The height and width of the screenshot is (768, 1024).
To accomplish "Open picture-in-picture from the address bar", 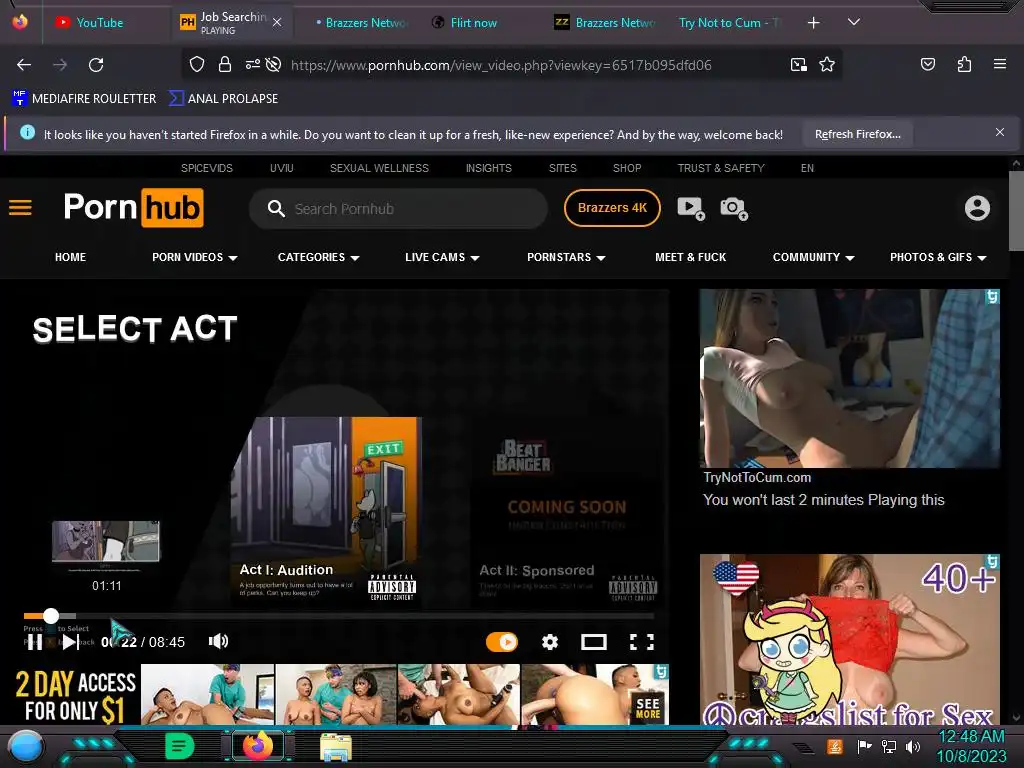I will (x=799, y=65).
